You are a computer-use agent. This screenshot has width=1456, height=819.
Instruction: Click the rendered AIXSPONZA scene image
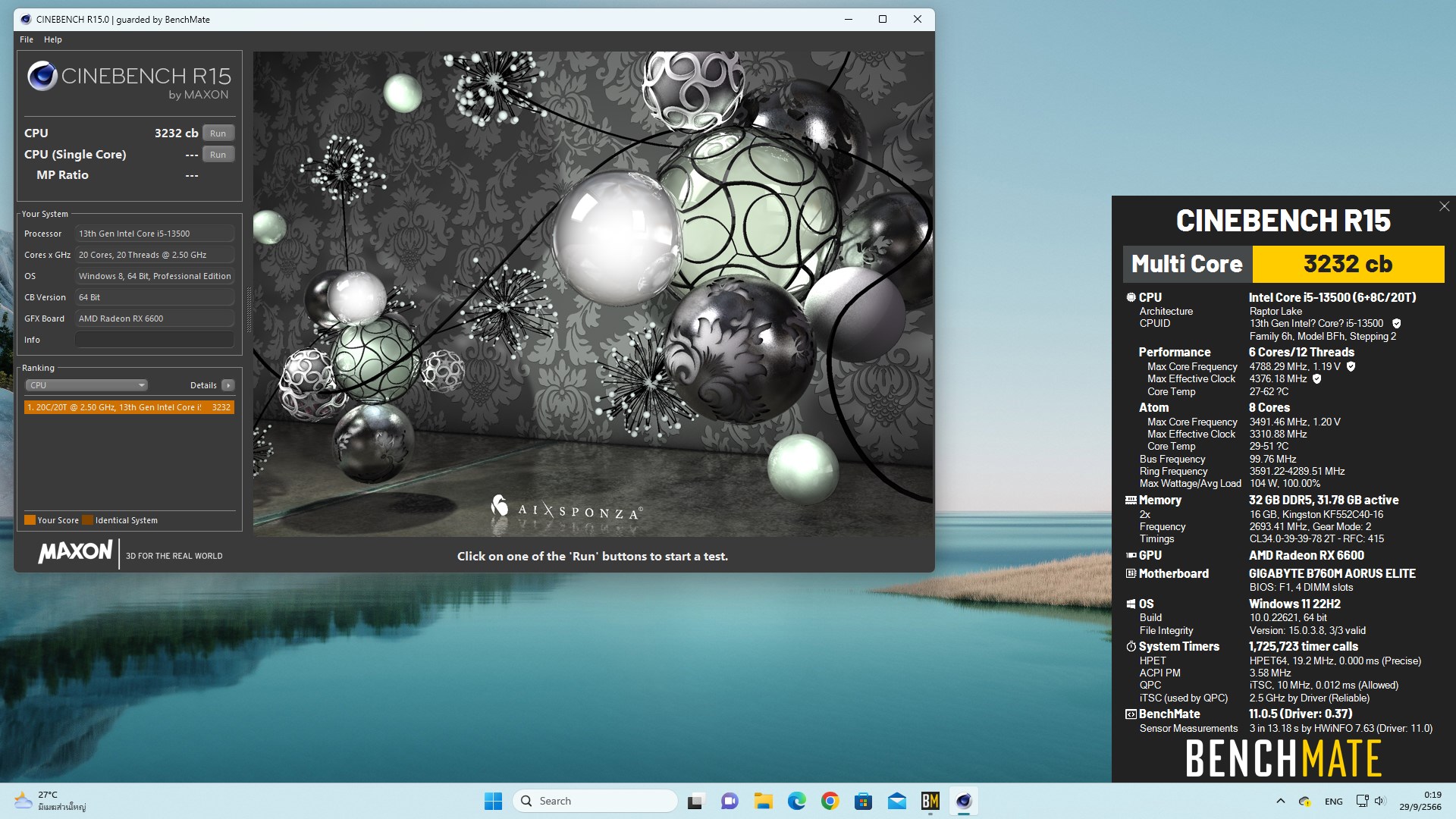point(593,294)
